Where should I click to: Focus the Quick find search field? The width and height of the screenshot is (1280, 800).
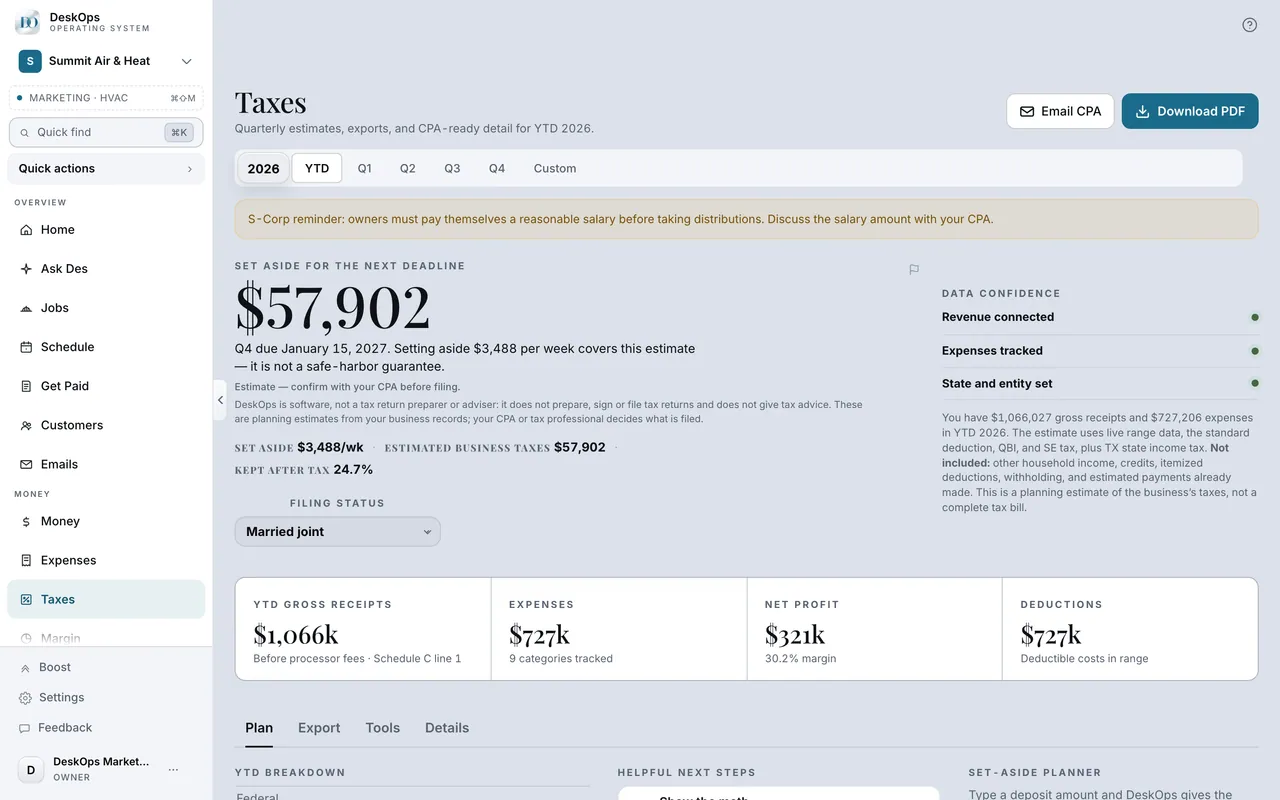click(x=106, y=132)
